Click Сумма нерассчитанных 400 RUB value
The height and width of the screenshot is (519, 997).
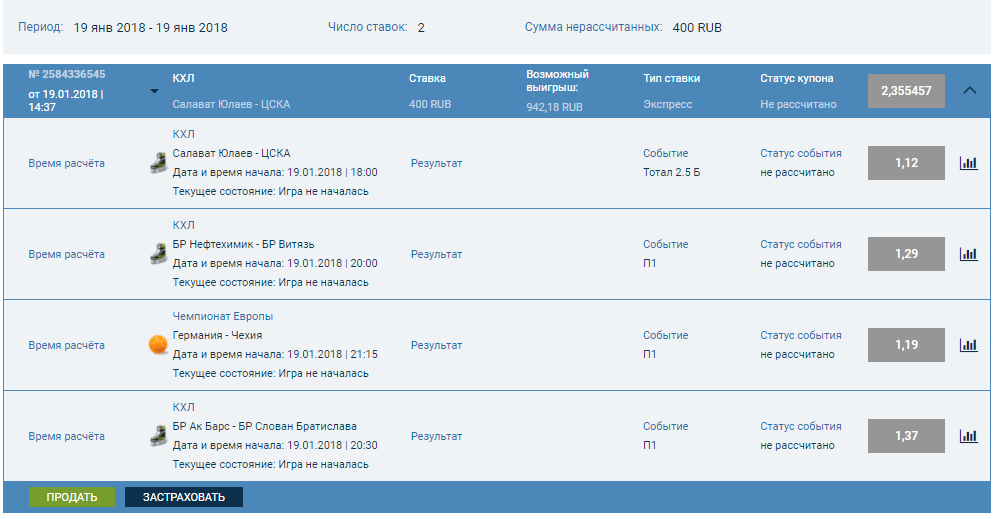[697, 27]
